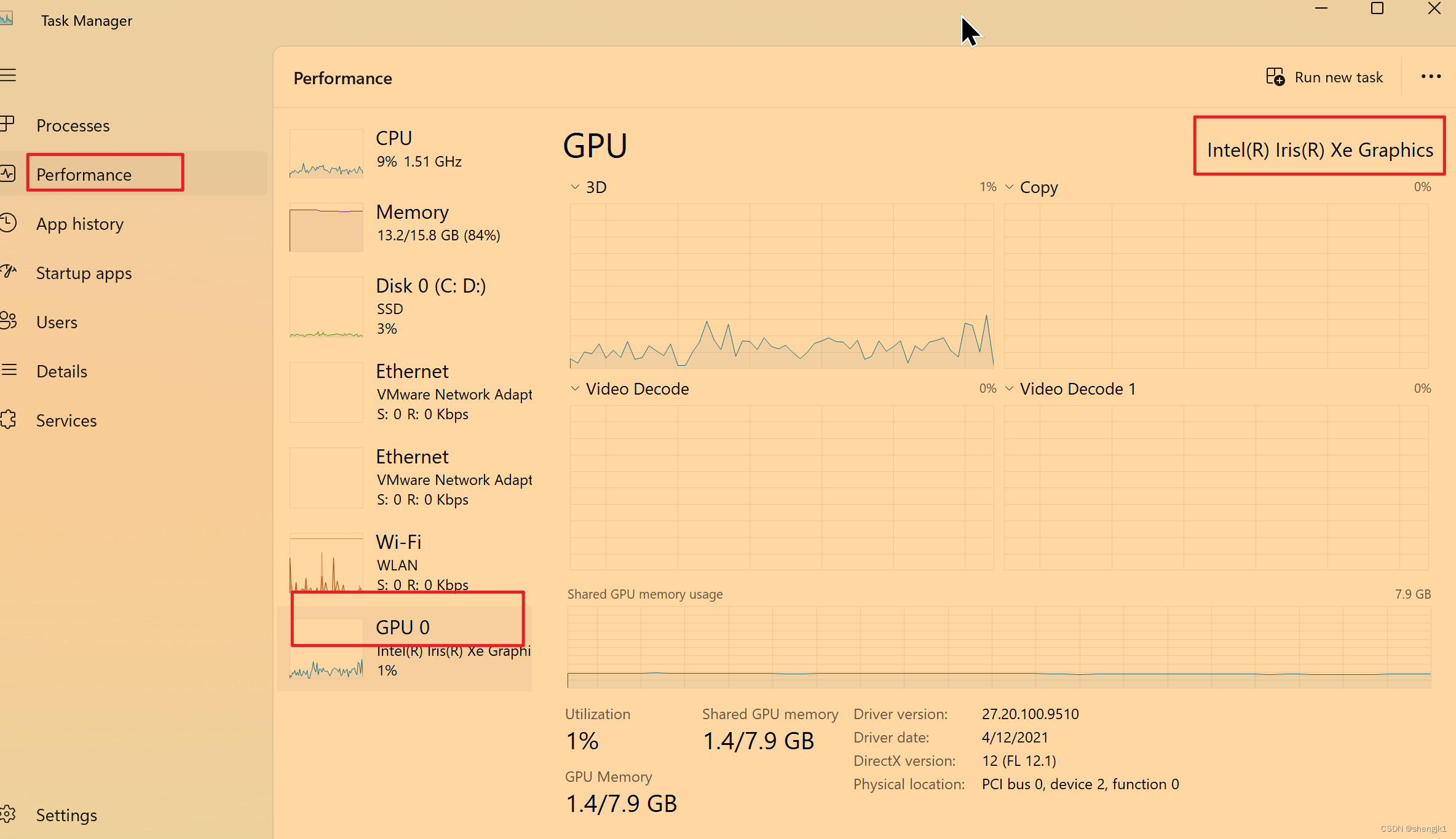This screenshot has height=839, width=1456.
Task: Click the Users people icon
Action: click(8, 321)
